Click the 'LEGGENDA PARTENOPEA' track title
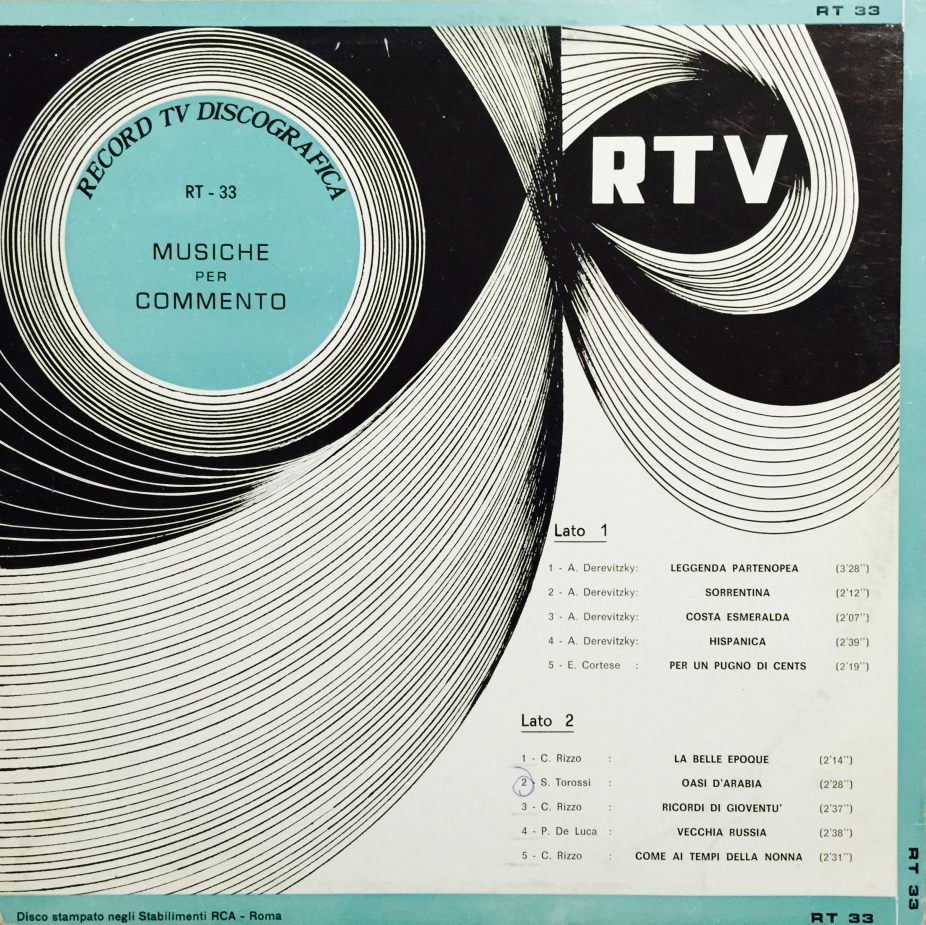The height and width of the screenshot is (925, 926). pos(734,568)
